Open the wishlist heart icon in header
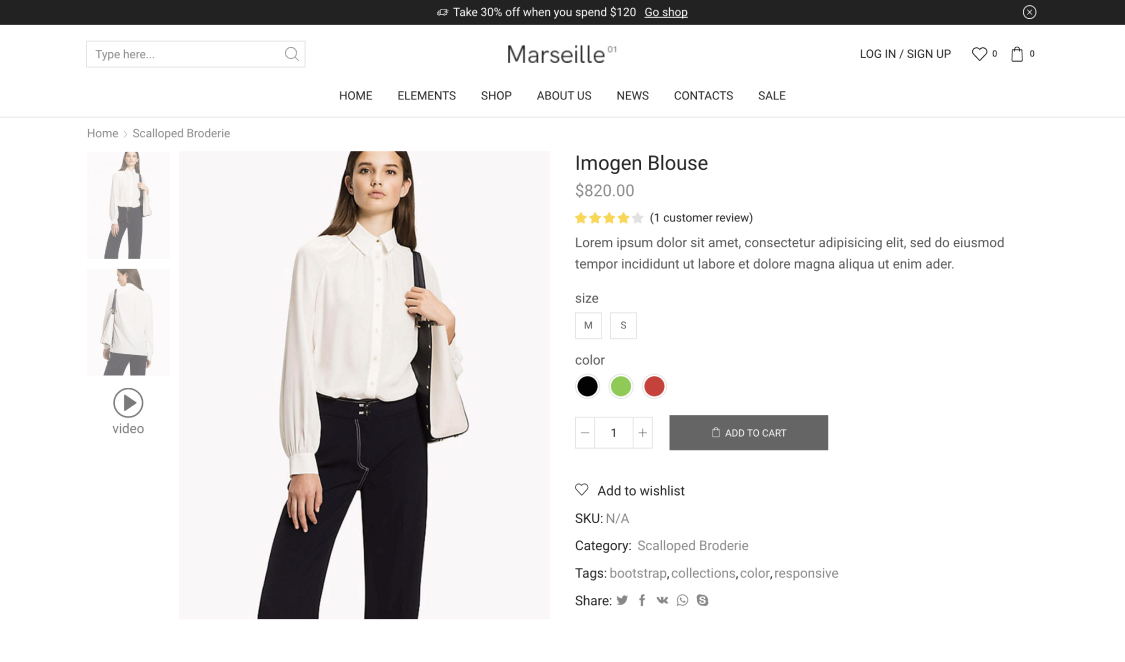The height and width of the screenshot is (662, 1125). (x=979, y=54)
